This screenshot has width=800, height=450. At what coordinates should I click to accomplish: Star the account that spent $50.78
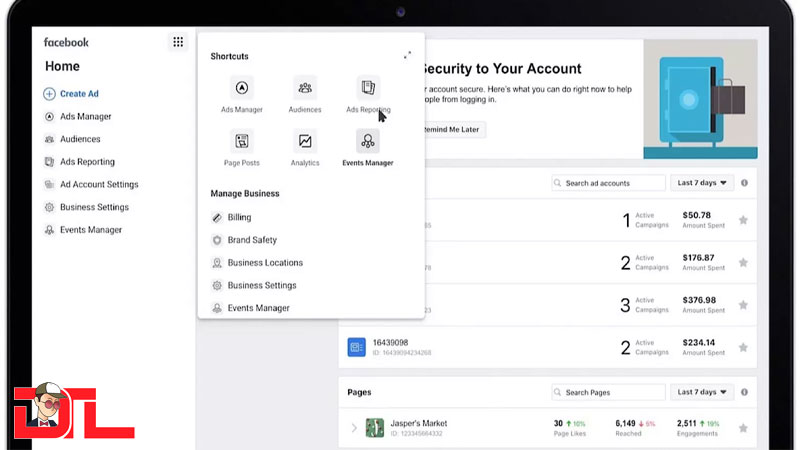tap(743, 220)
